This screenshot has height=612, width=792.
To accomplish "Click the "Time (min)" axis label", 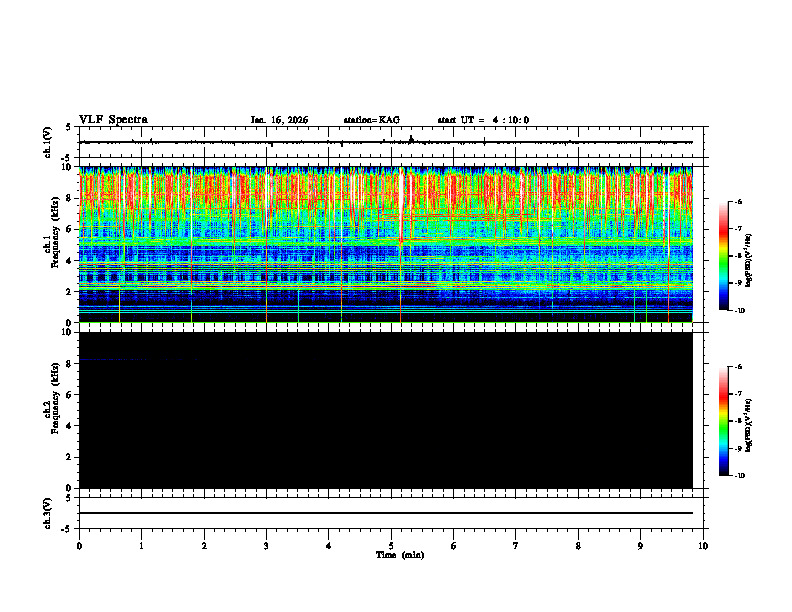I will pyautogui.click(x=400, y=555).
